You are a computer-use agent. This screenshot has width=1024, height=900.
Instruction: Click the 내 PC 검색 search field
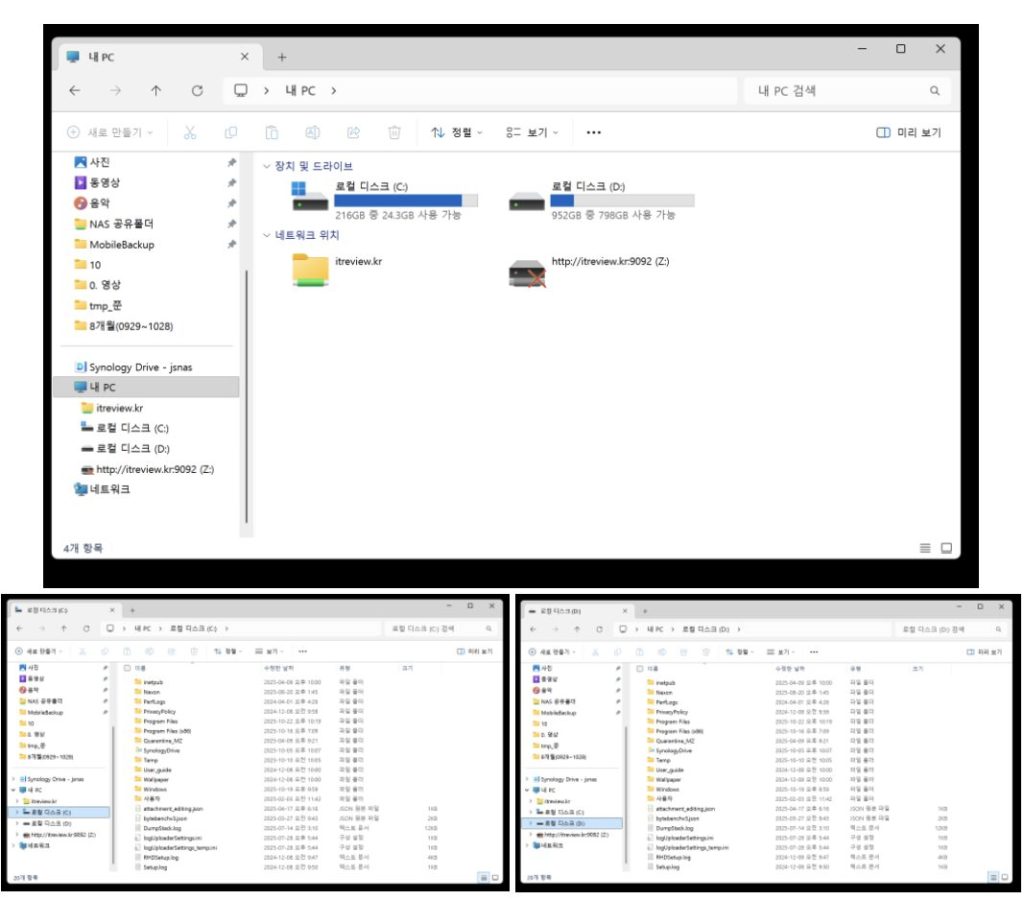tap(835, 91)
